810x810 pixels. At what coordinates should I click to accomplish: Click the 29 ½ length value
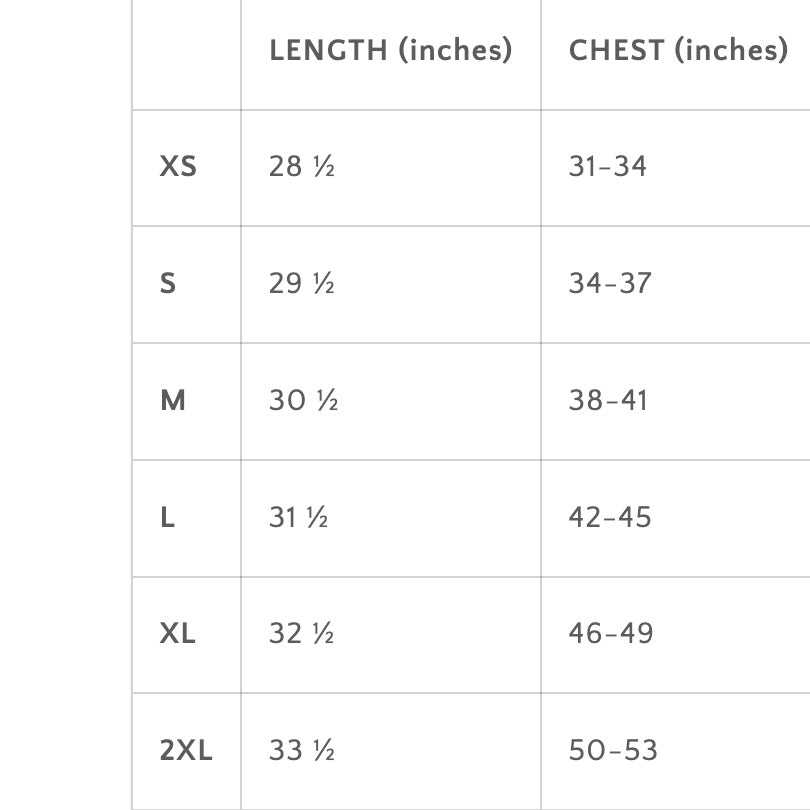click(x=301, y=284)
